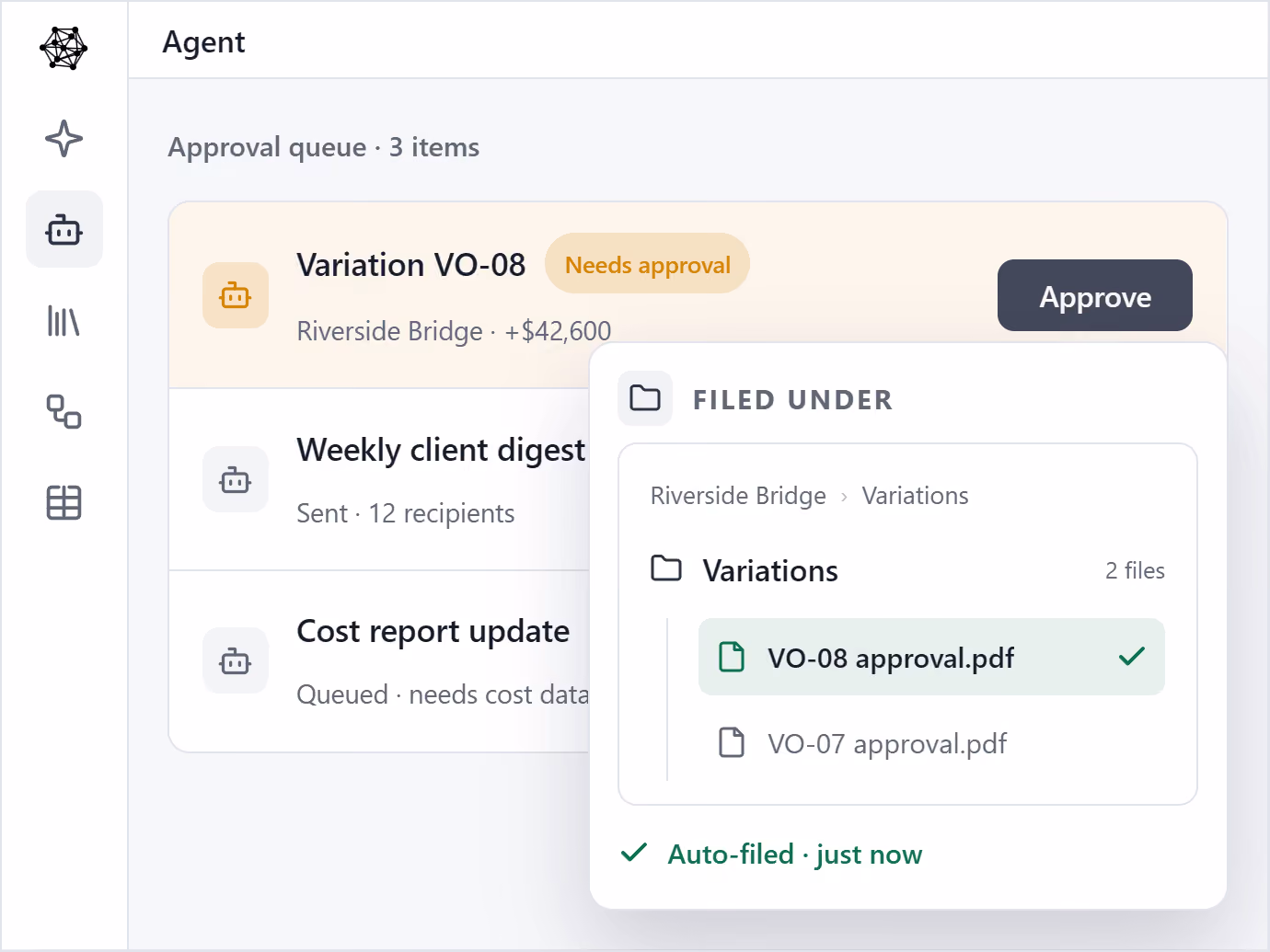
Task: Click the VO-07 approval.pdf file icon
Action: pos(732,742)
